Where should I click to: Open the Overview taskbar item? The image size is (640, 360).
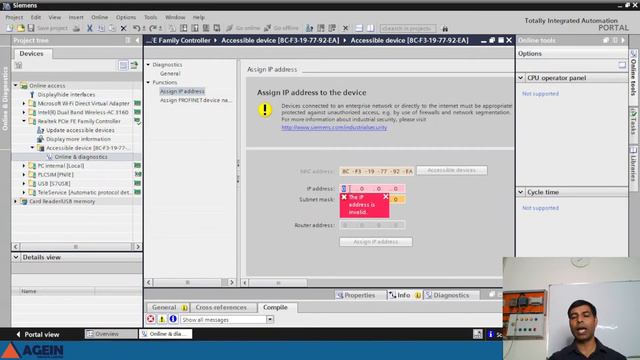coord(111,334)
